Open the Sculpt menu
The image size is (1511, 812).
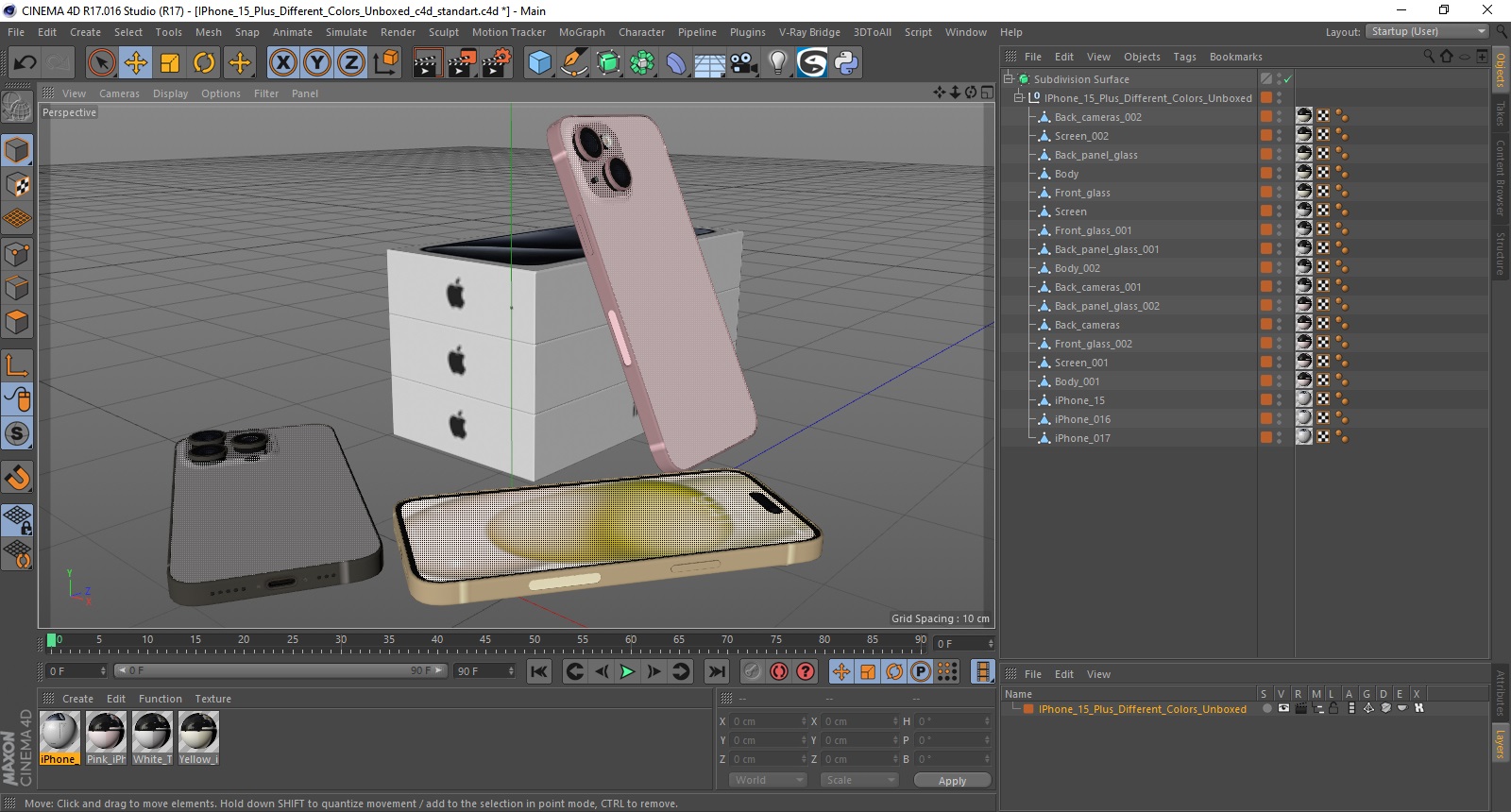[443, 32]
